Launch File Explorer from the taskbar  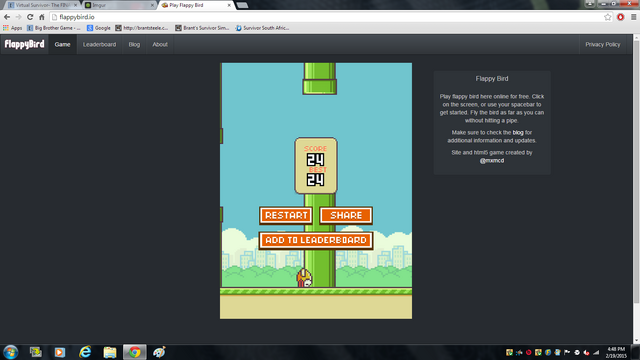pos(110,352)
